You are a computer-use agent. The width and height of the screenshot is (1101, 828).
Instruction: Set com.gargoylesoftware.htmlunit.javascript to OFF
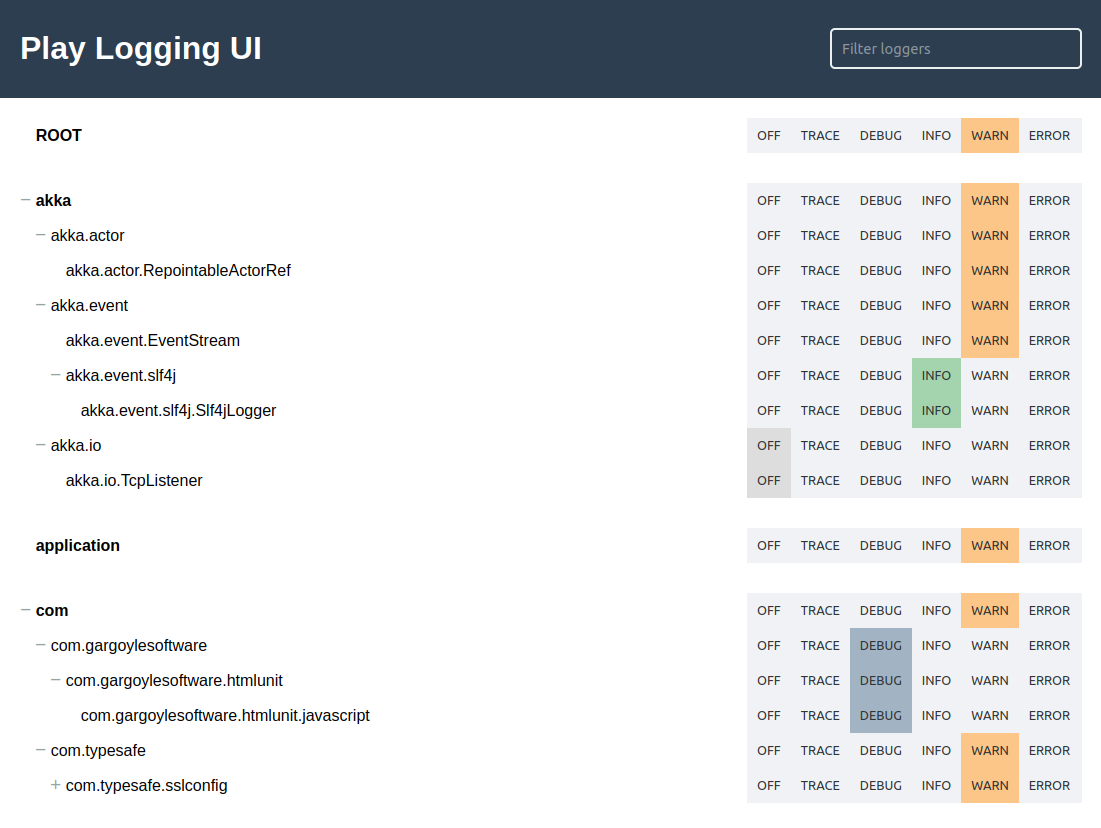coord(769,716)
